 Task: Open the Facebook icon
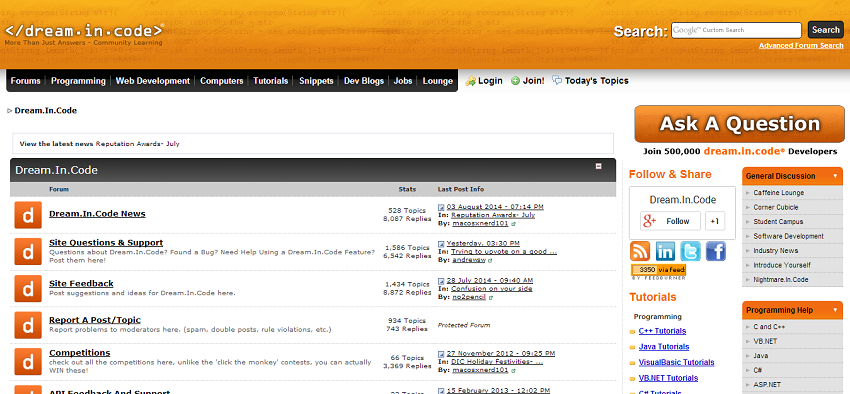pyautogui.click(x=716, y=251)
